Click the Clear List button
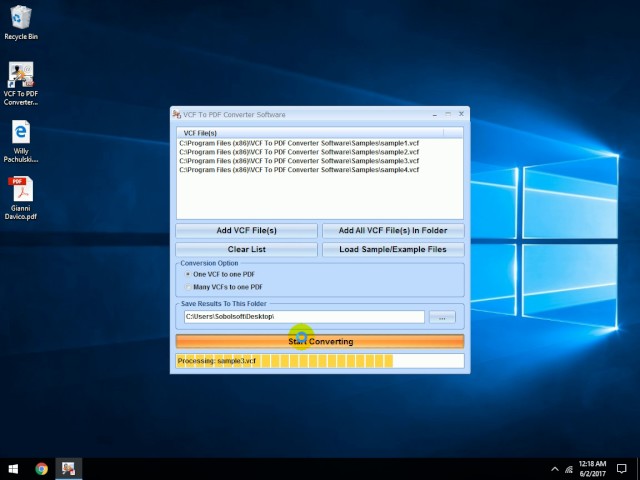 (x=247, y=249)
